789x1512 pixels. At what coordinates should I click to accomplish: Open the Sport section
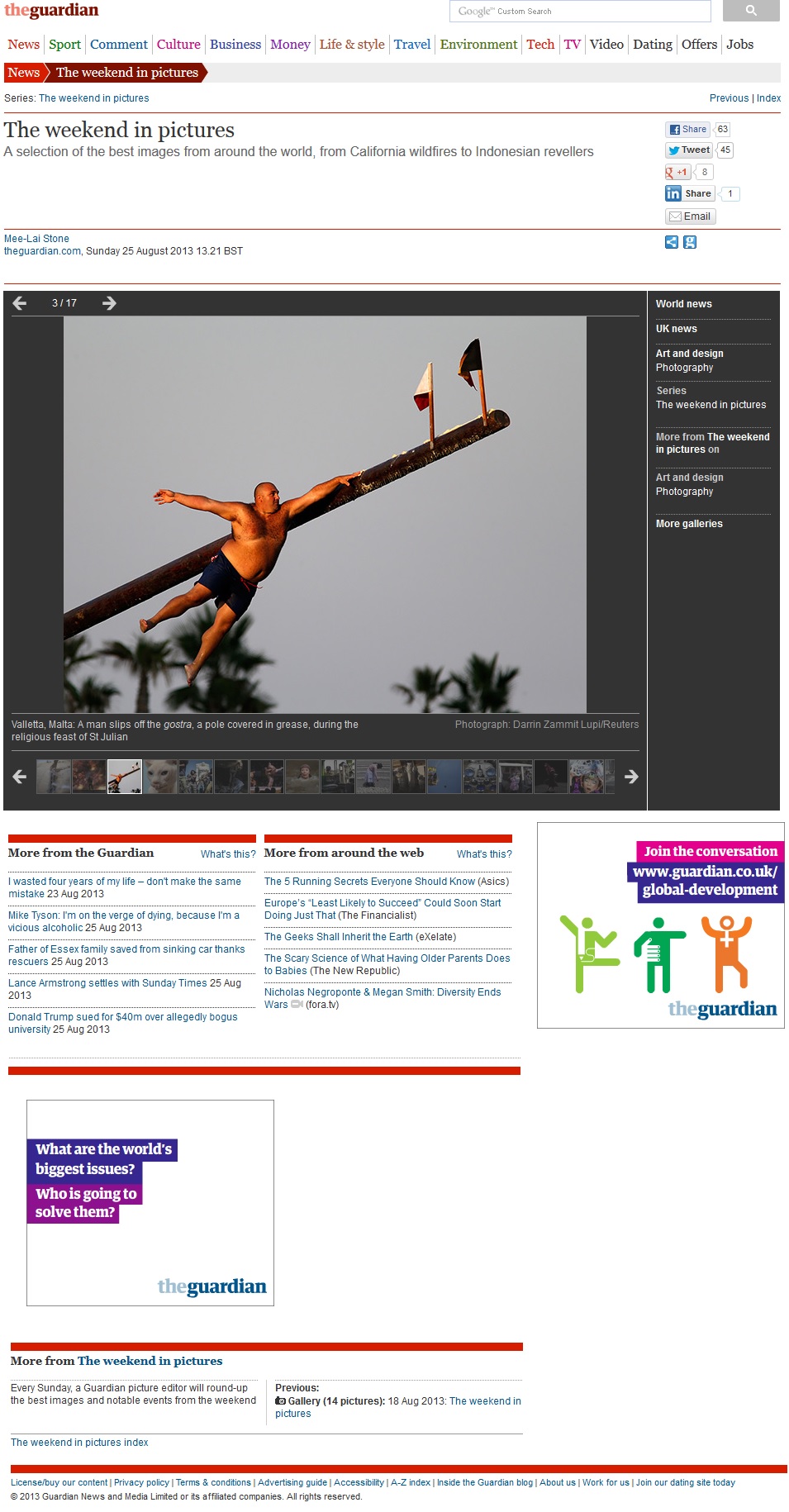[x=64, y=45]
